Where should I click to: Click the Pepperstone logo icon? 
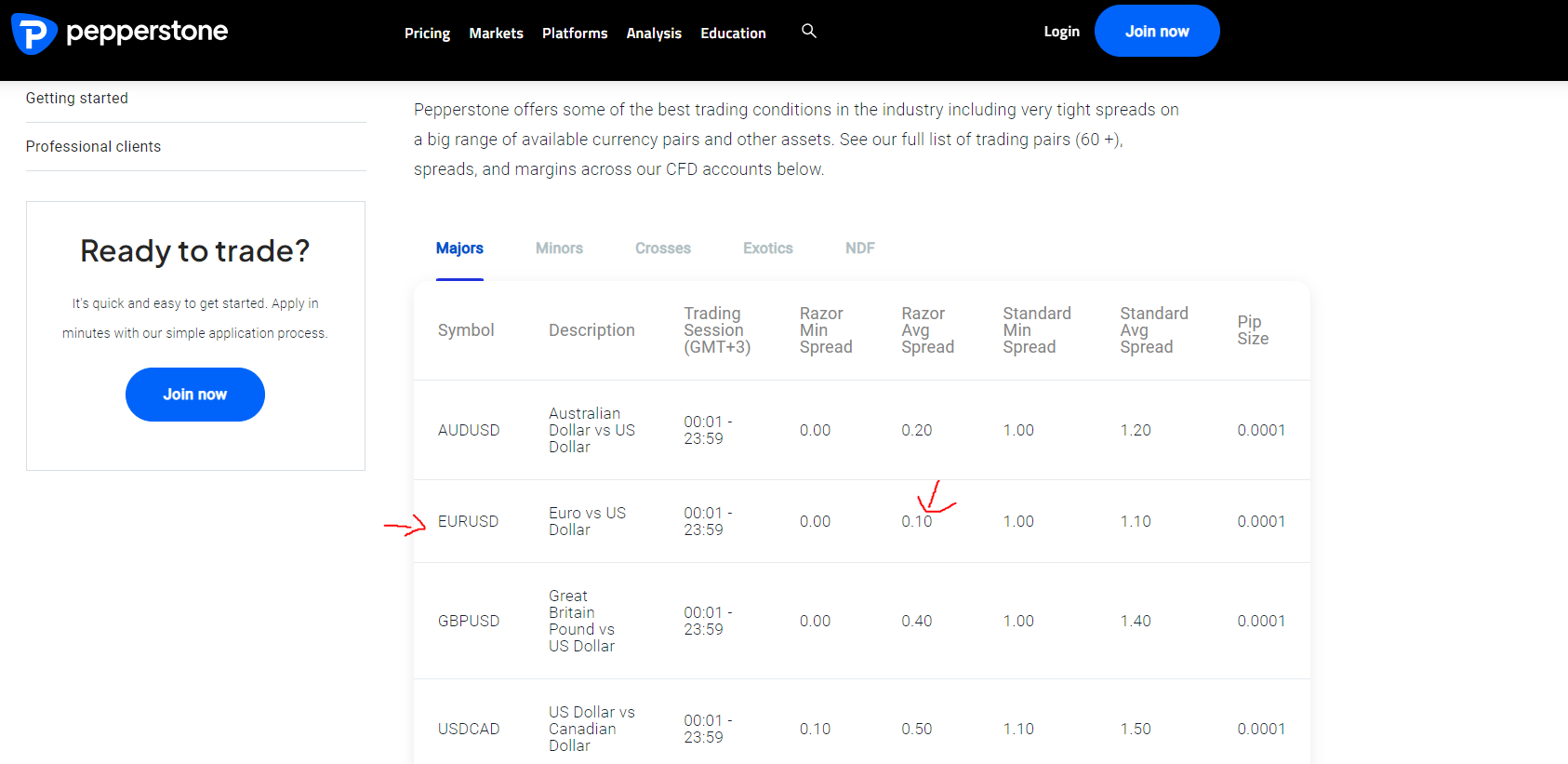point(34,34)
